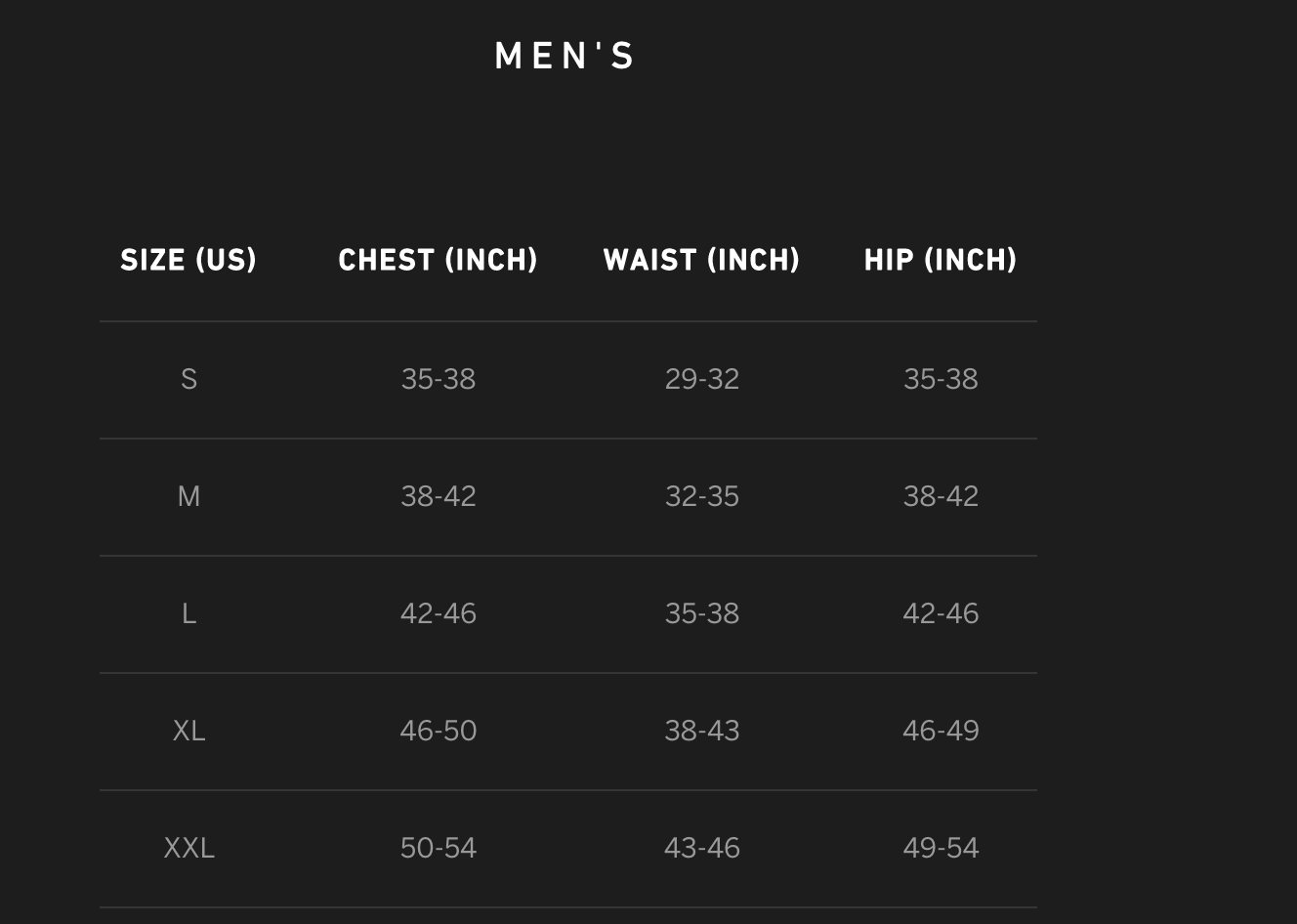Select the CHEST (INCH) column header
Image resolution: width=1297 pixels, height=924 pixels.
(438, 260)
